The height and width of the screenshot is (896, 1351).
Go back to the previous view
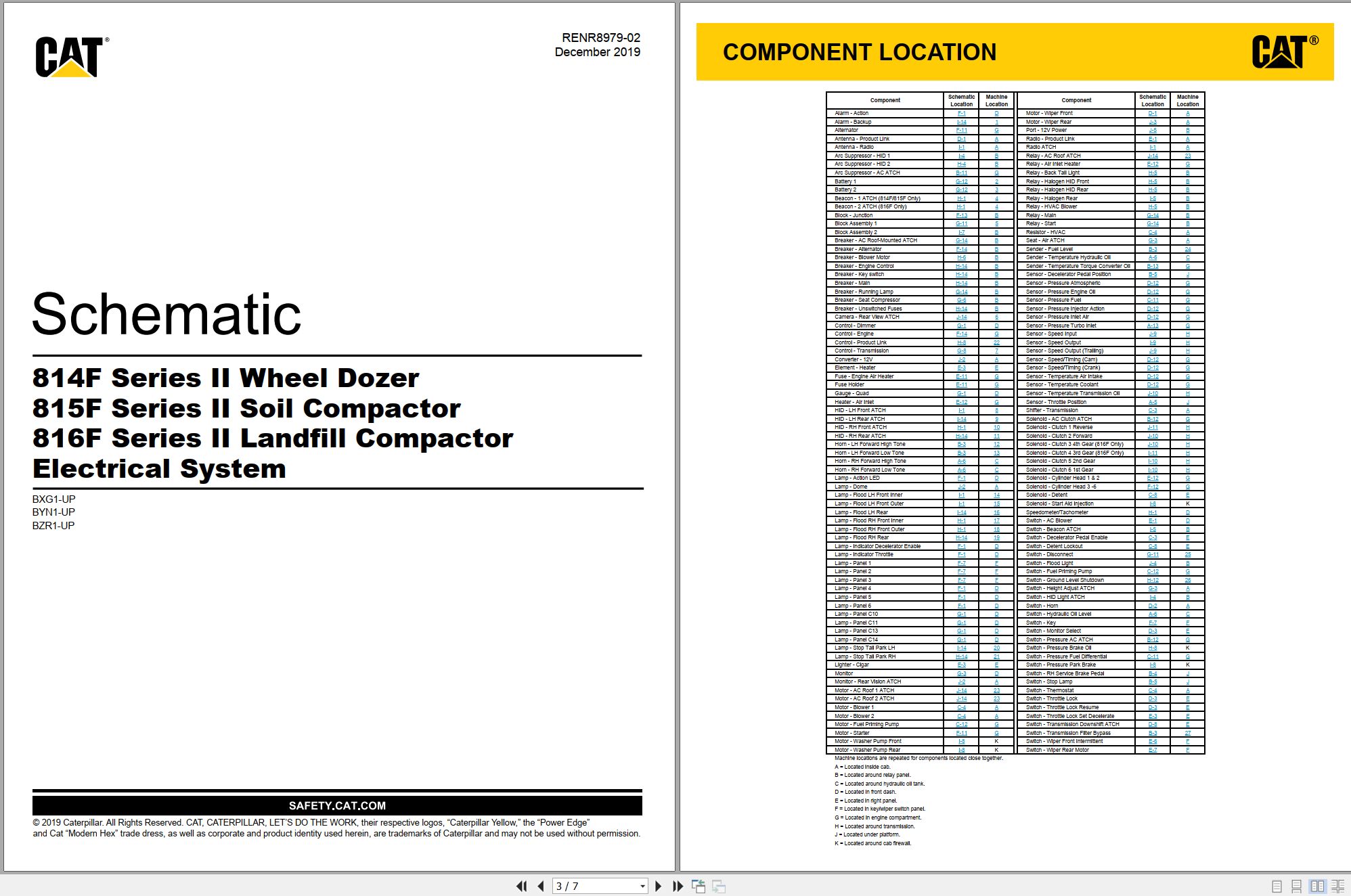coord(699,886)
